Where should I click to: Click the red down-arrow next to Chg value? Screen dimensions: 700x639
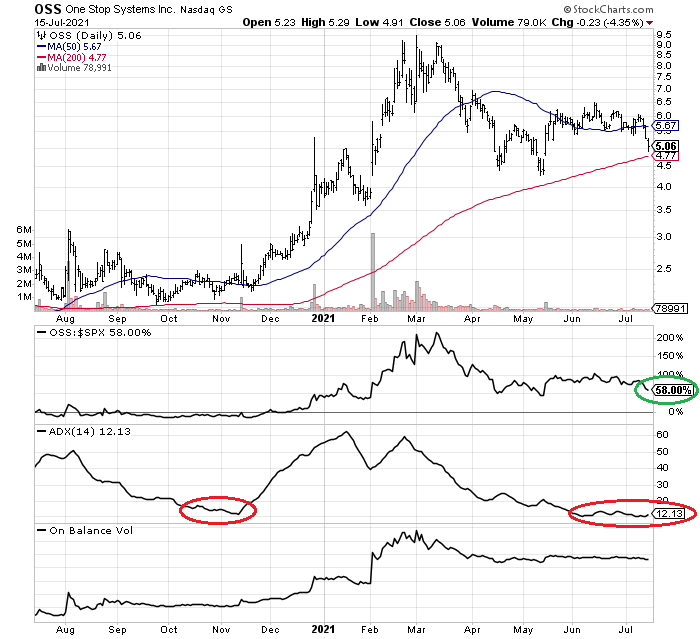coord(650,22)
